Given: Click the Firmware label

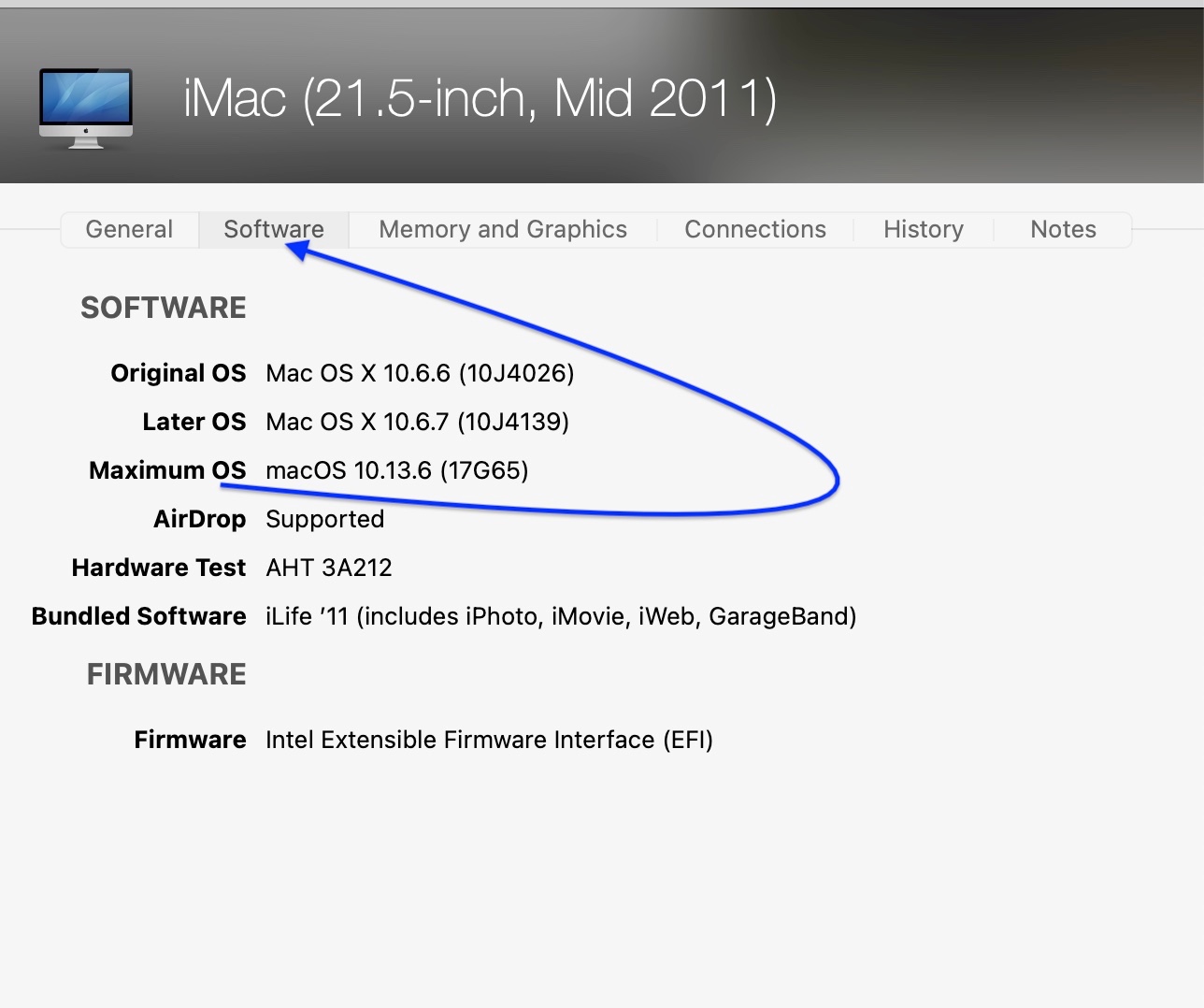Looking at the screenshot, I should click(190, 740).
